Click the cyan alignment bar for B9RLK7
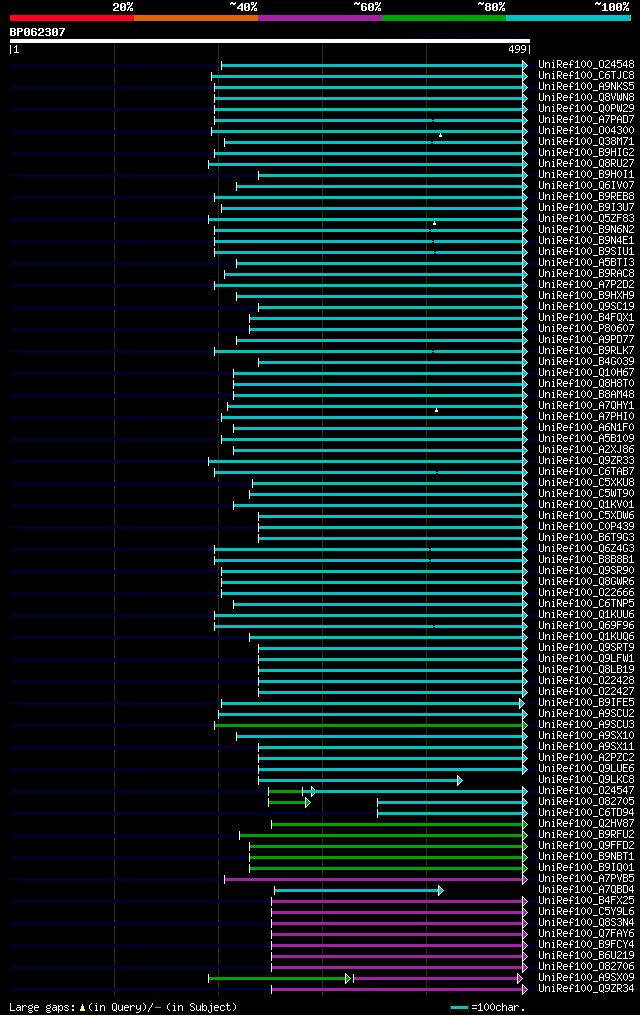Screen dimensions: 640x1015 (371, 351)
